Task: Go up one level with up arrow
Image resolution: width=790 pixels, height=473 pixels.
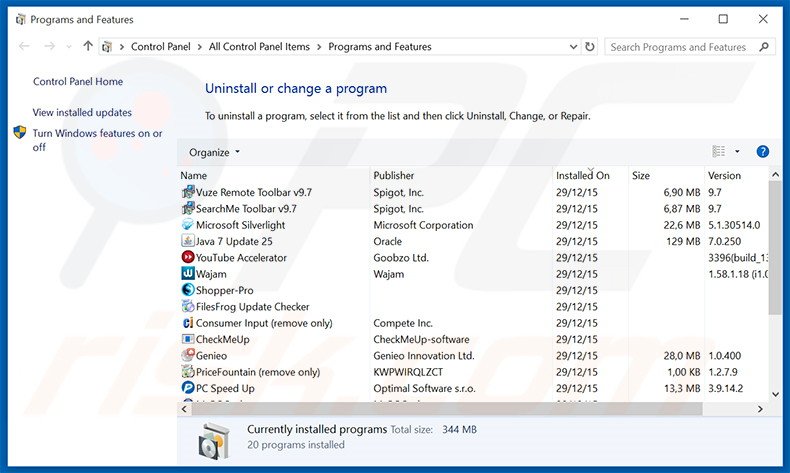Action: tap(88, 46)
